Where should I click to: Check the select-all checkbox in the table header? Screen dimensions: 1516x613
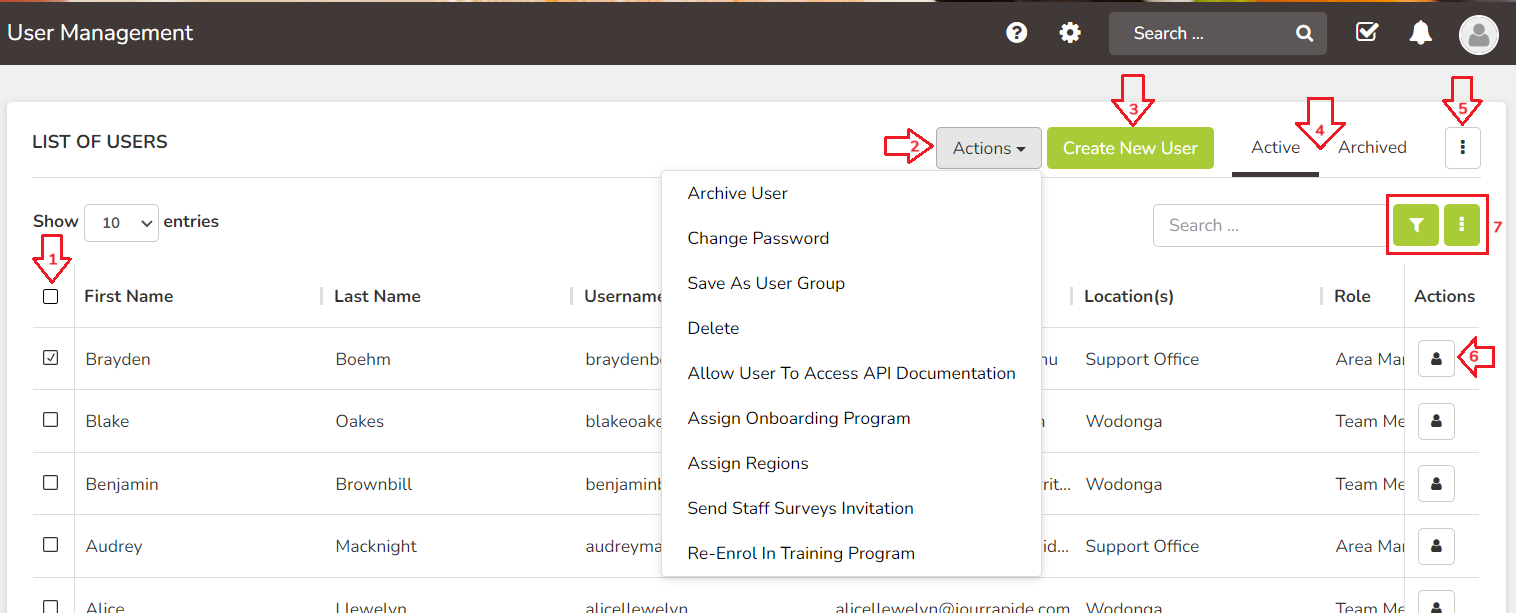coord(51,296)
